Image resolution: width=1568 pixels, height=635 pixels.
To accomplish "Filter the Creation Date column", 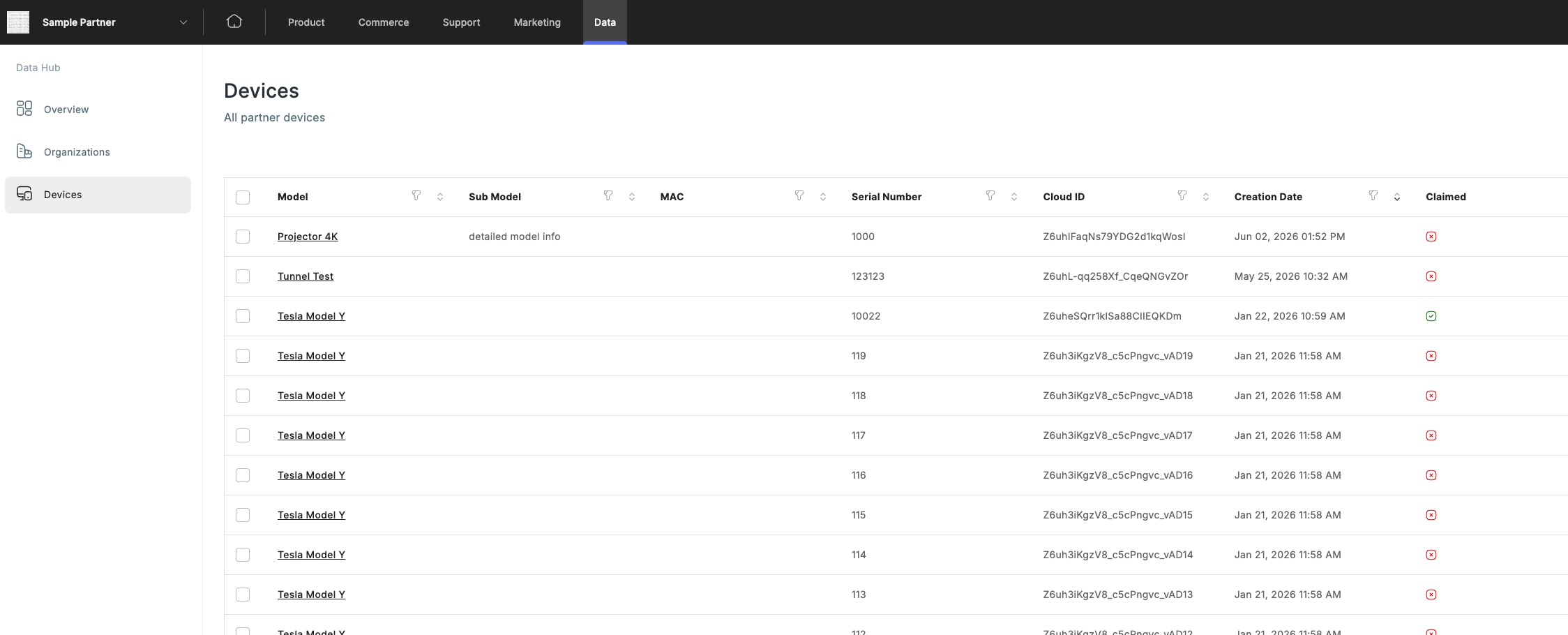I will point(1373,196).
